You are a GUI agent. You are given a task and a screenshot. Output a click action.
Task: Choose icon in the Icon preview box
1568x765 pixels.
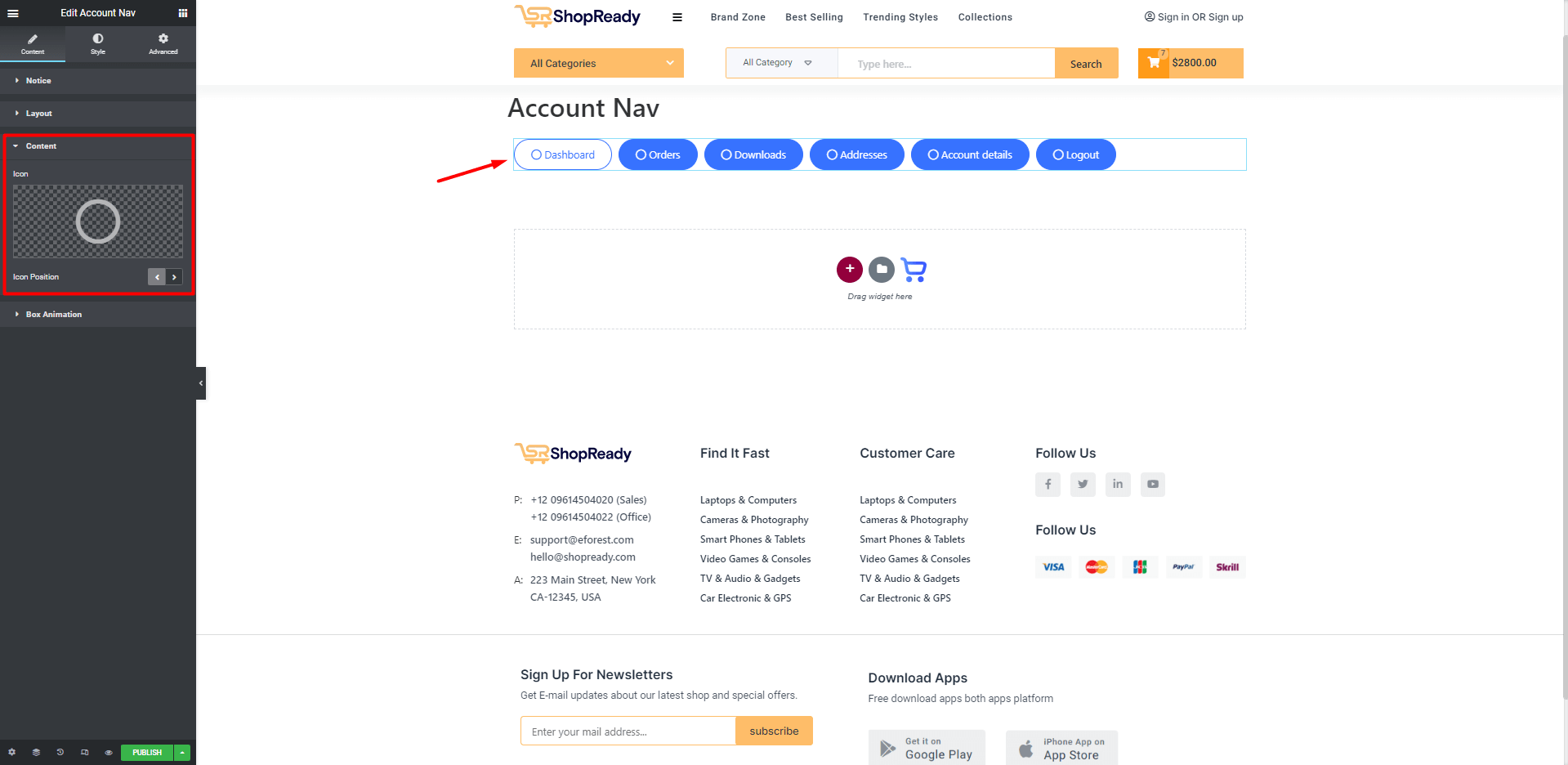click(98, 221)
